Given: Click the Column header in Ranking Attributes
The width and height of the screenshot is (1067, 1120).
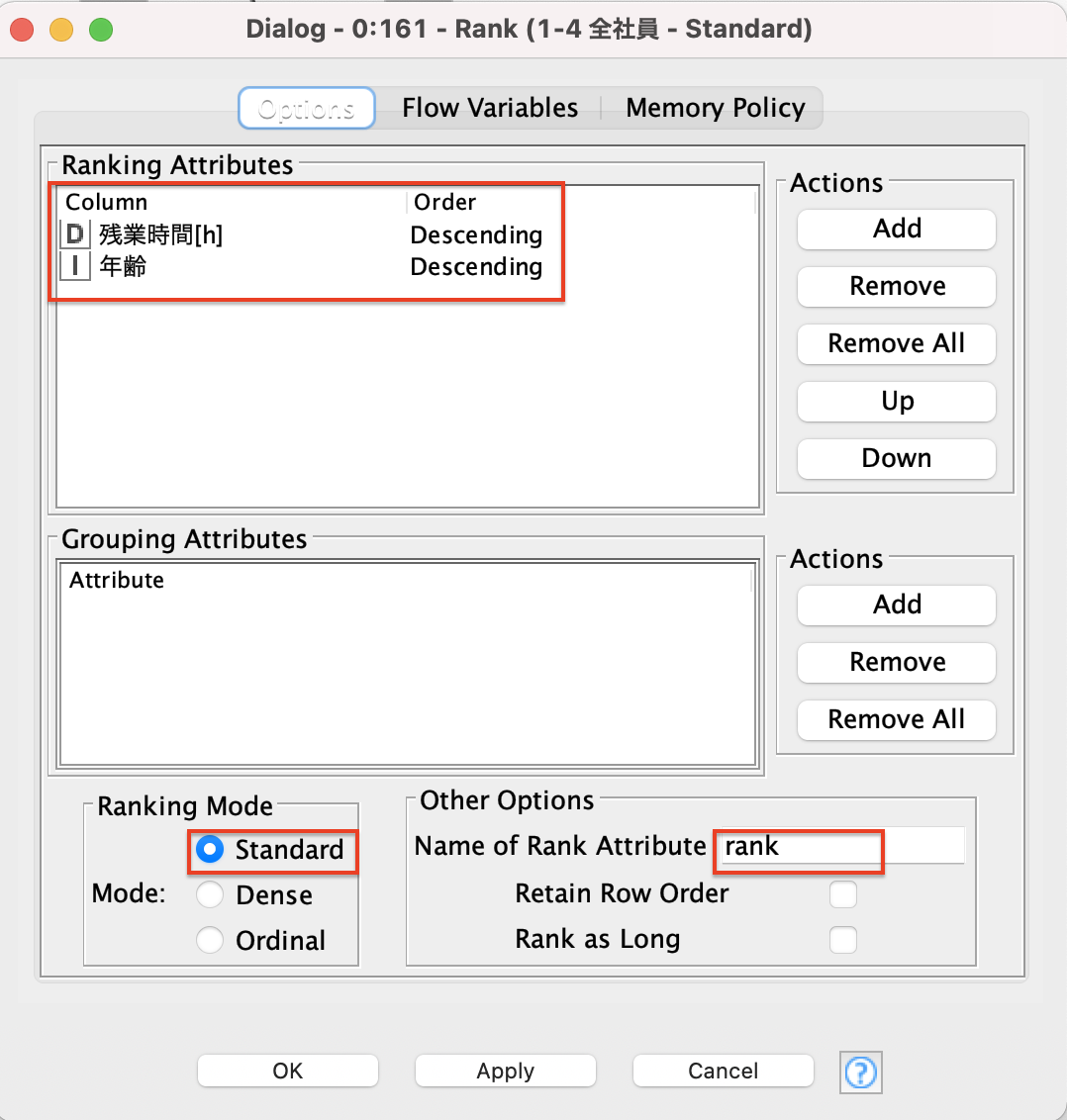Looking at the screenshot, I should (233, 202).
